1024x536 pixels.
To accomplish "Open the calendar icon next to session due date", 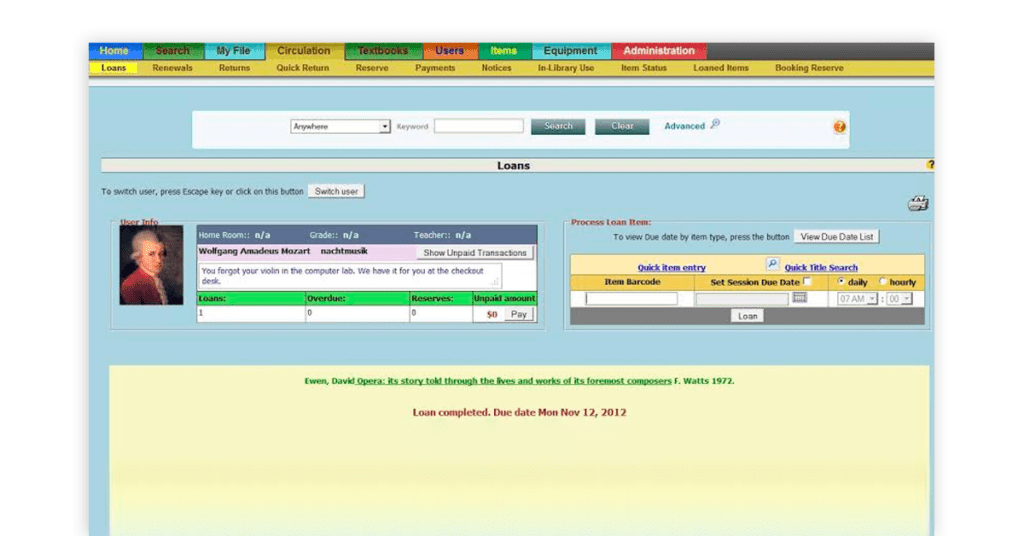I will (799, 298).
